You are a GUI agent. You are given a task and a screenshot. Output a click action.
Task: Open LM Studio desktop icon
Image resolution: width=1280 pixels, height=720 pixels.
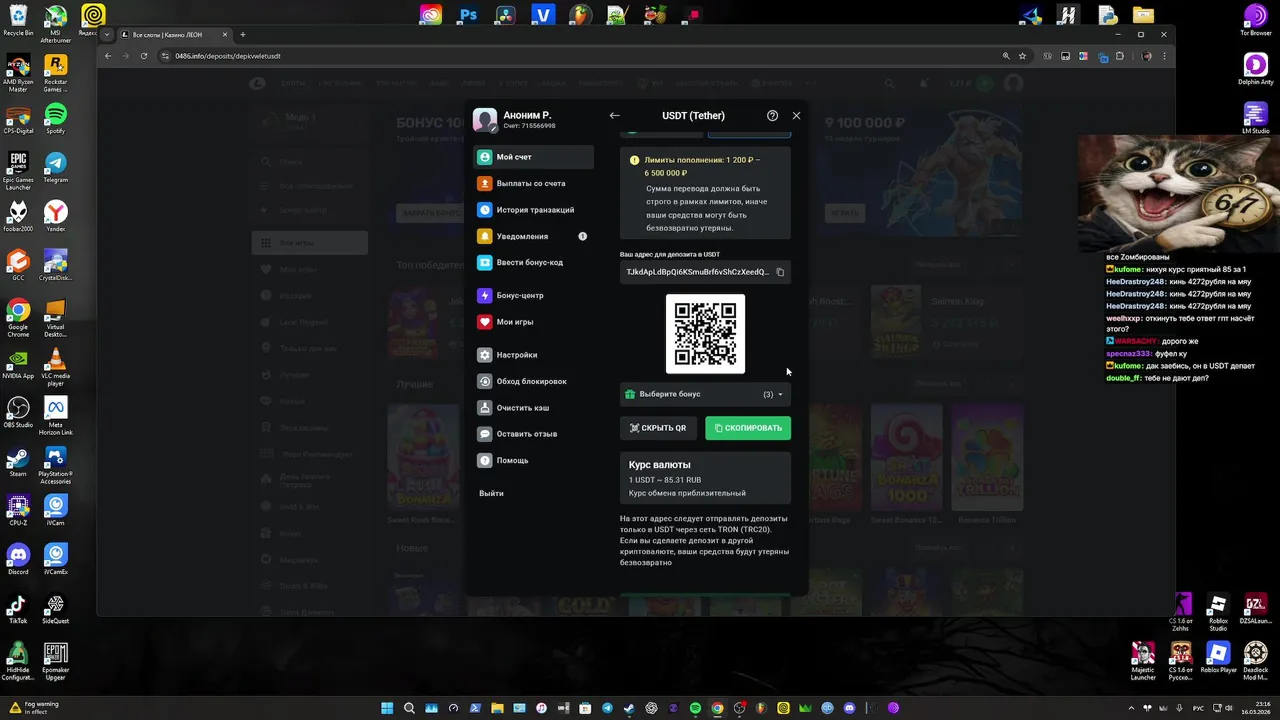(x=1255, y=119)
